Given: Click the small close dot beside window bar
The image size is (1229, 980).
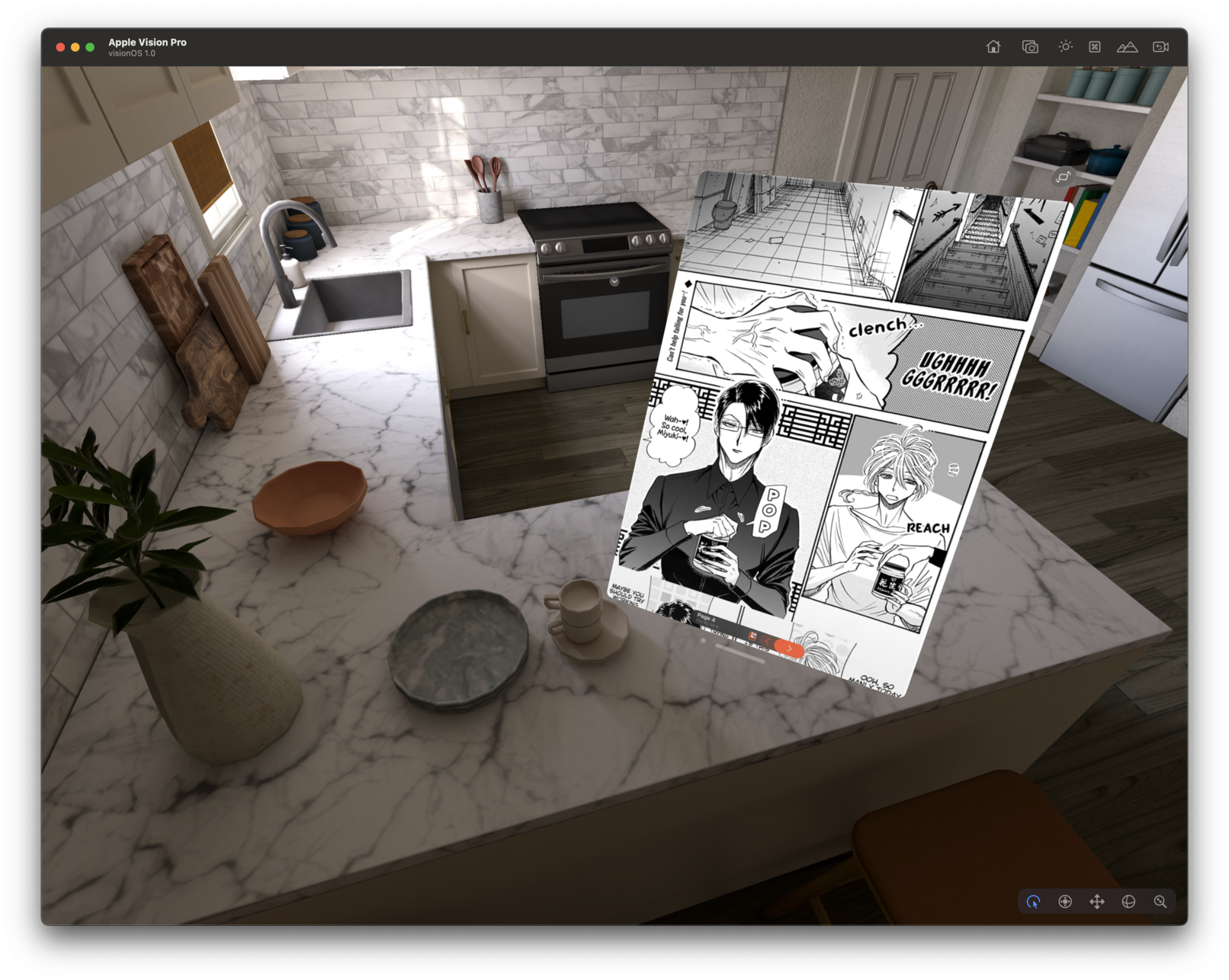Looking at the screenshot, I should pos(702,641).
